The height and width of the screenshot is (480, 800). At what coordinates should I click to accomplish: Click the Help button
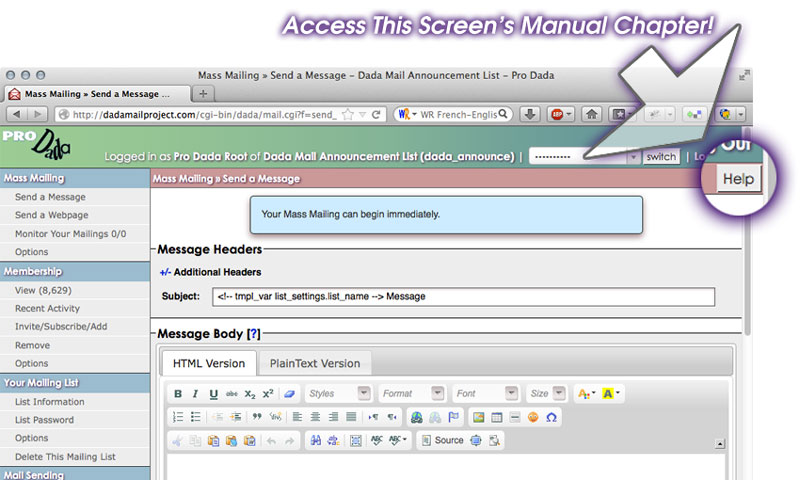tap(740, 180)
